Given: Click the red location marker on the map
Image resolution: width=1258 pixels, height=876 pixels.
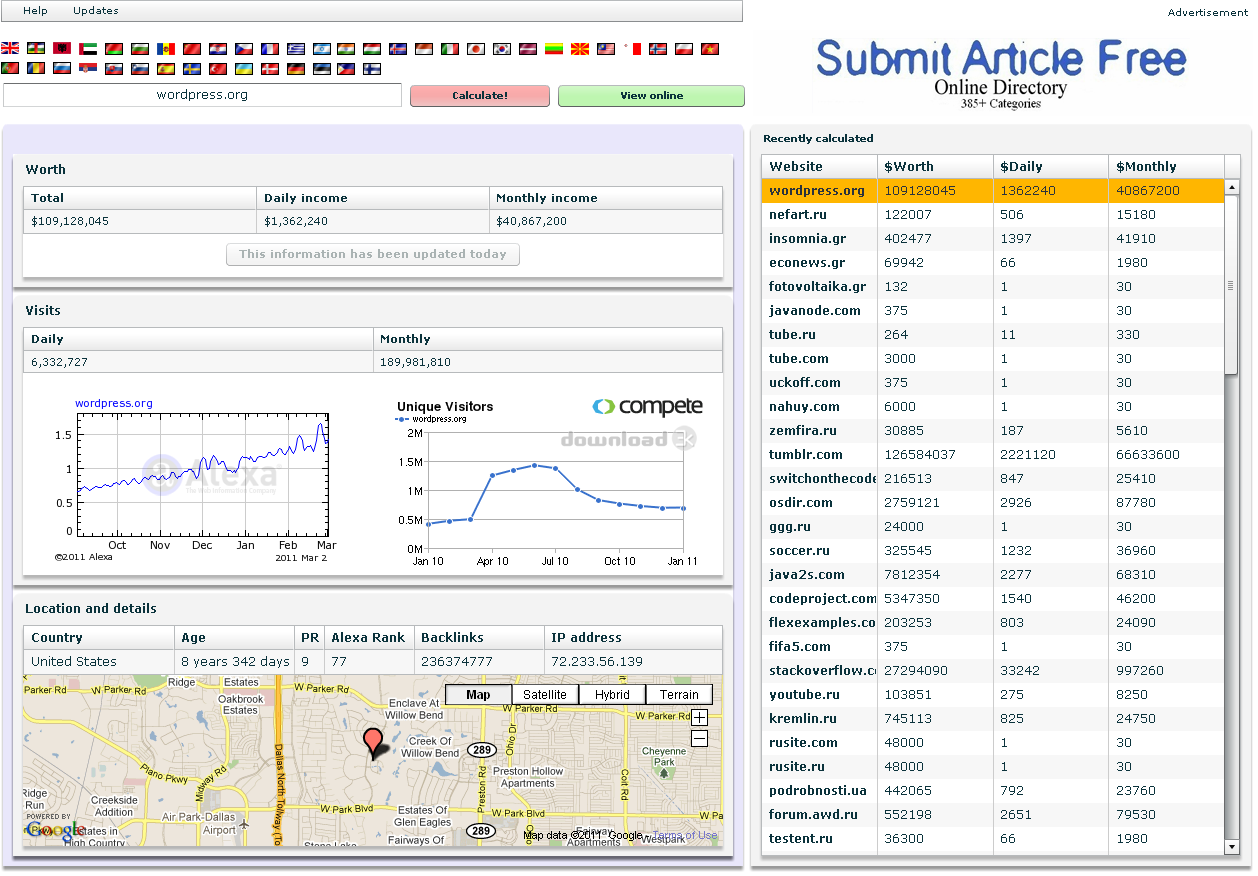Looking at the screenshot, I should [374, 744].
